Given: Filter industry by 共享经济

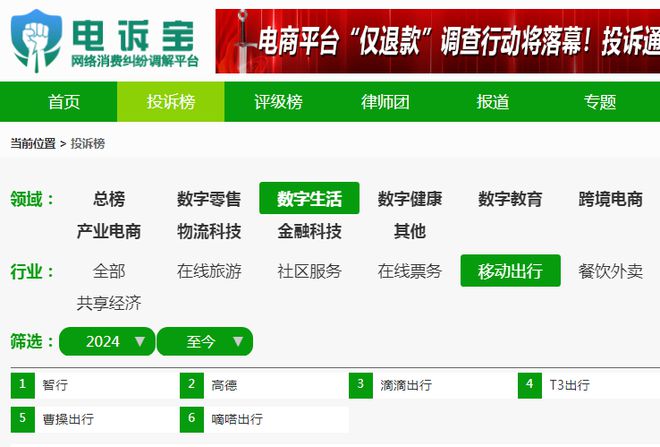Looking at the screenshot, I should pos(109,303).
